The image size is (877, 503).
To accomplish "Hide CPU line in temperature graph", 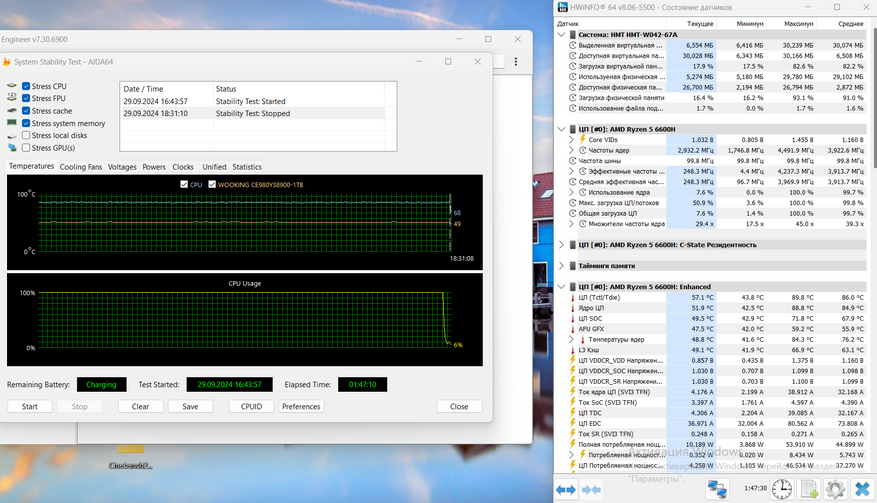I will (184, 184).
